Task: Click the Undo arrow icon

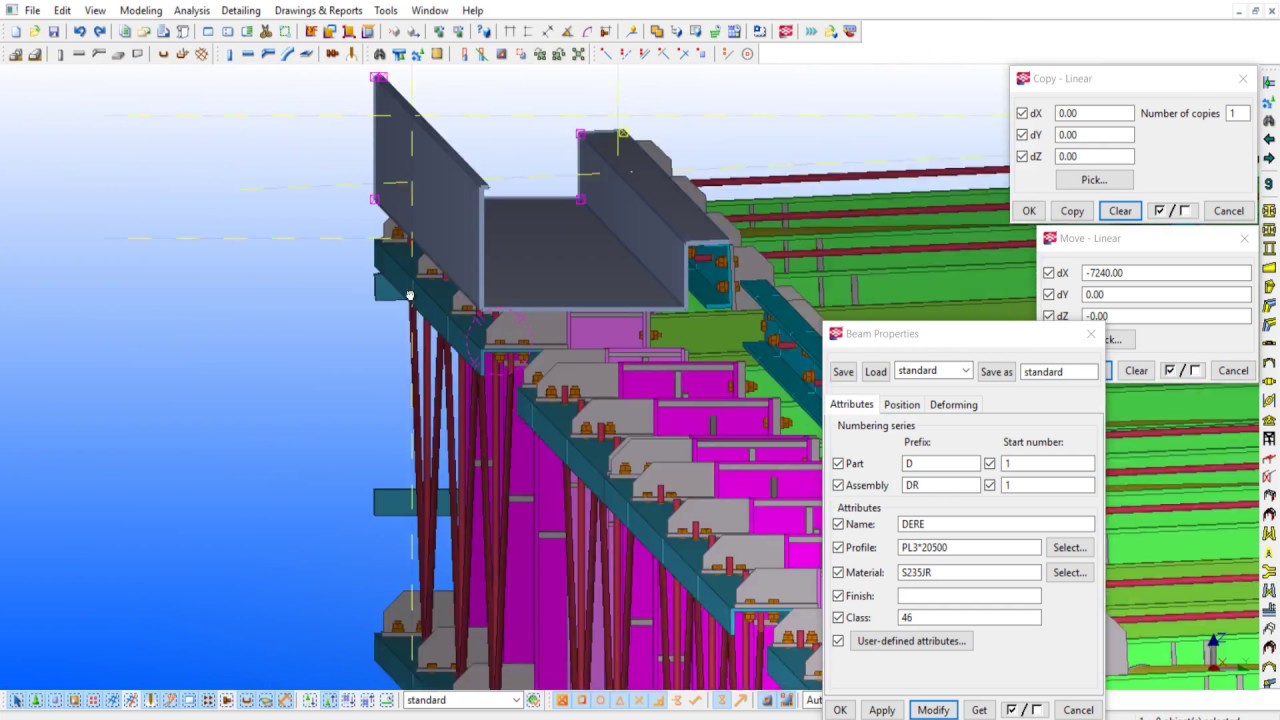Action: click(79, 31)
